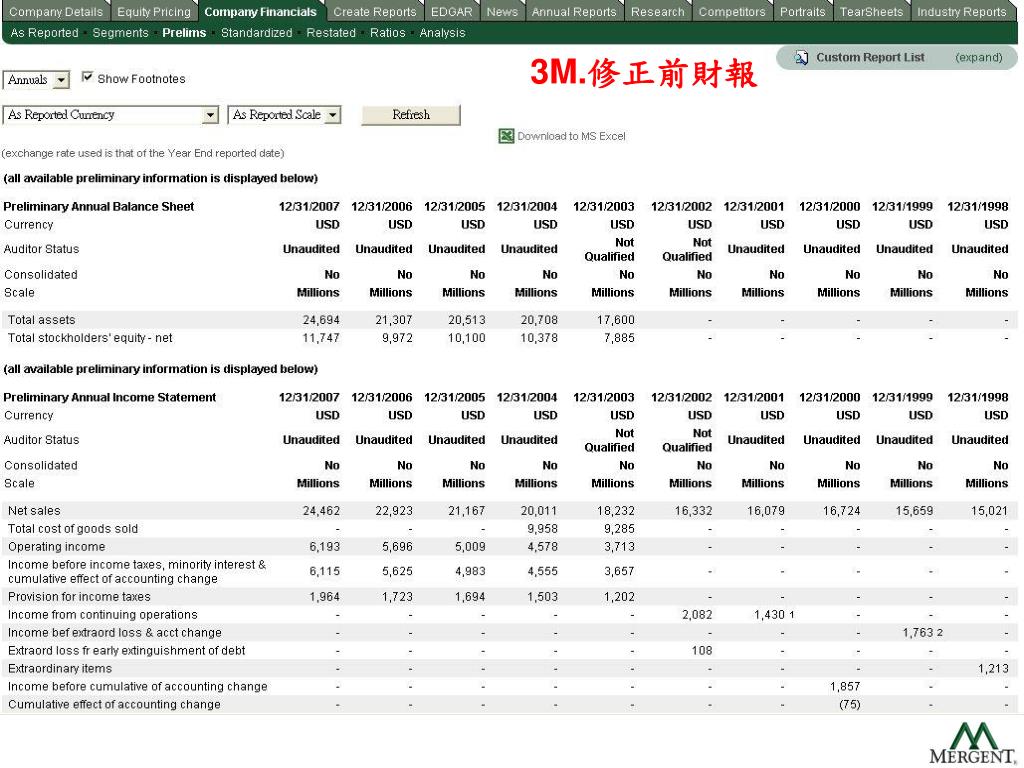Go to the Create Reports tab
The image size is (1024, 768).
(374, 12)
